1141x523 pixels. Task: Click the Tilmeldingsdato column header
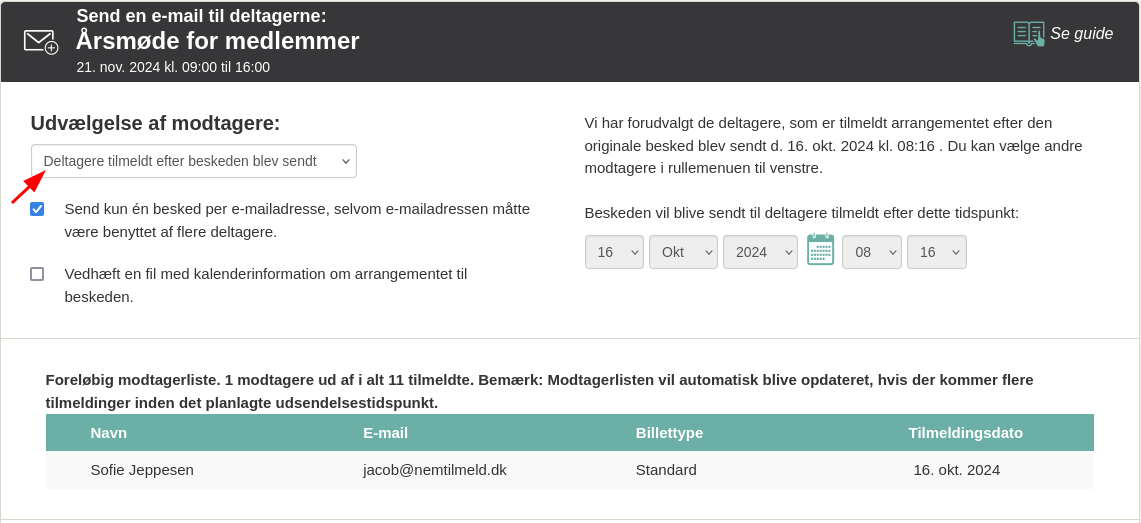966,433
